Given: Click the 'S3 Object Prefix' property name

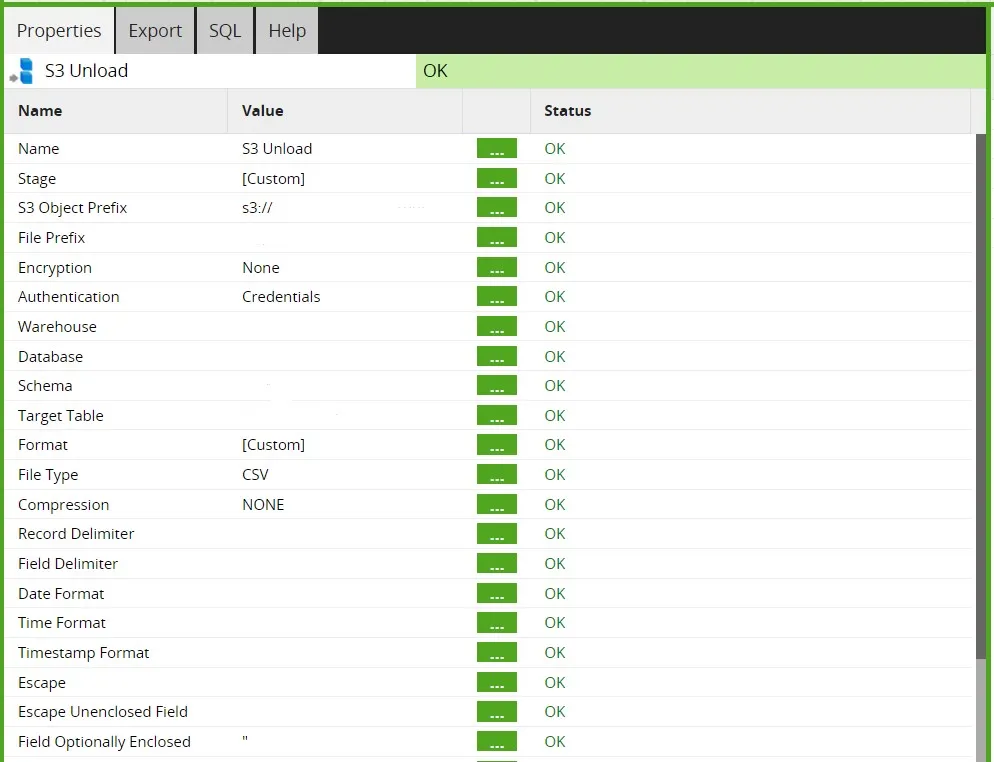Looking at the screenshot, I should click(72, 208).
